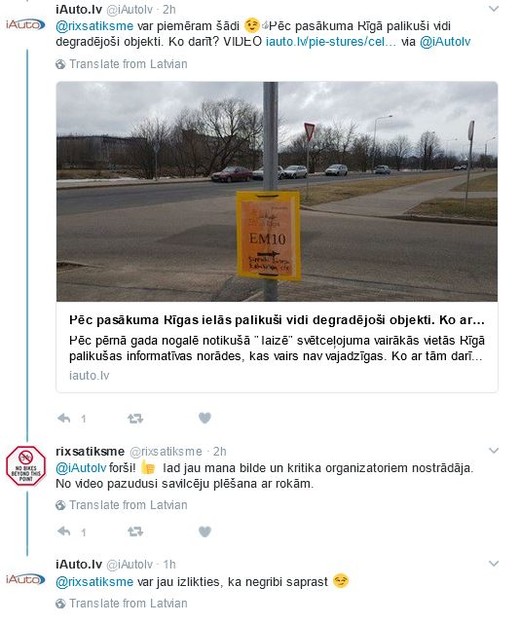This screenshot has width=520, height=624.
Task: Like the first iAuto.lv tweet
Action: [204, 418]
